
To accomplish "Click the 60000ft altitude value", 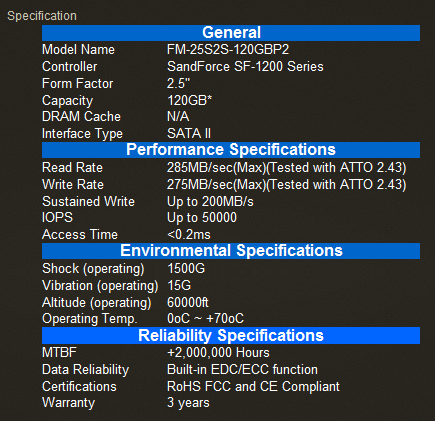I will tap(188, 302).
